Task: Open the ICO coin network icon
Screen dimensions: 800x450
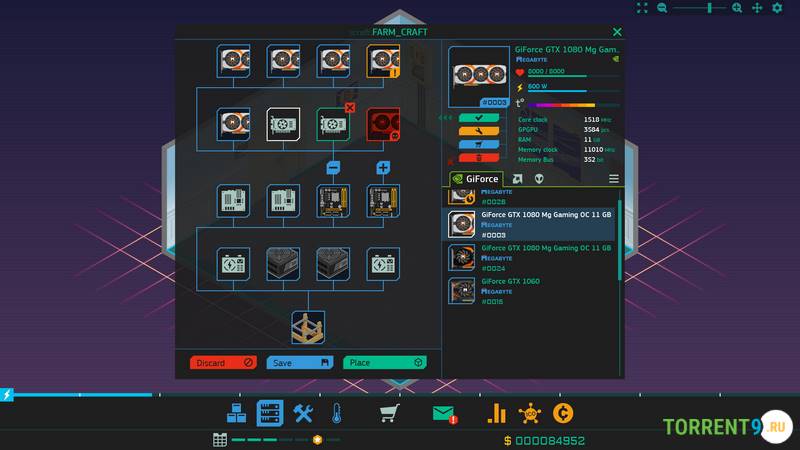Action: 531,413
